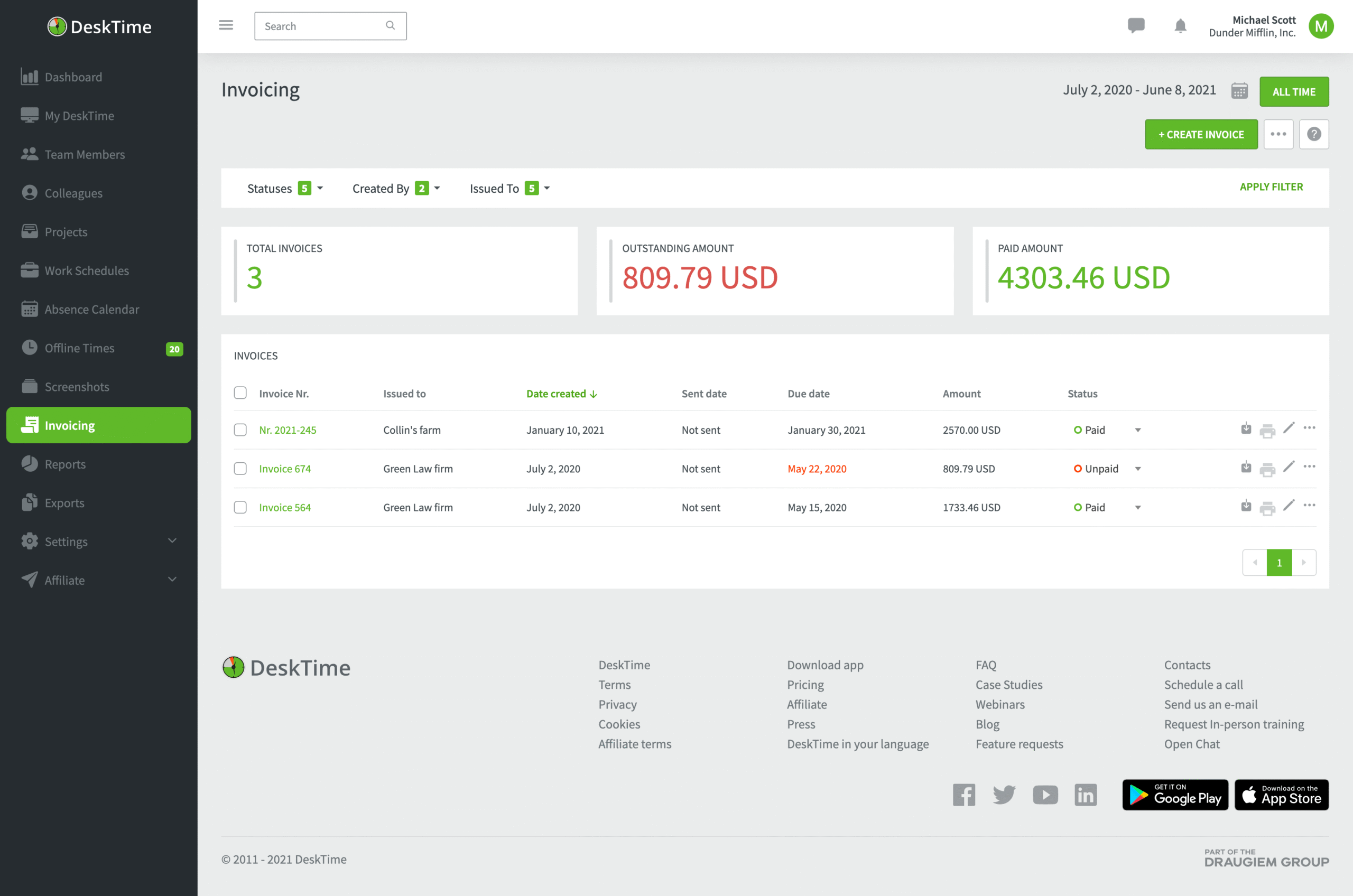The height and width of the screenshot is (896, 1353).
Task: Print Invoice 564
Action: (1267, 508)
